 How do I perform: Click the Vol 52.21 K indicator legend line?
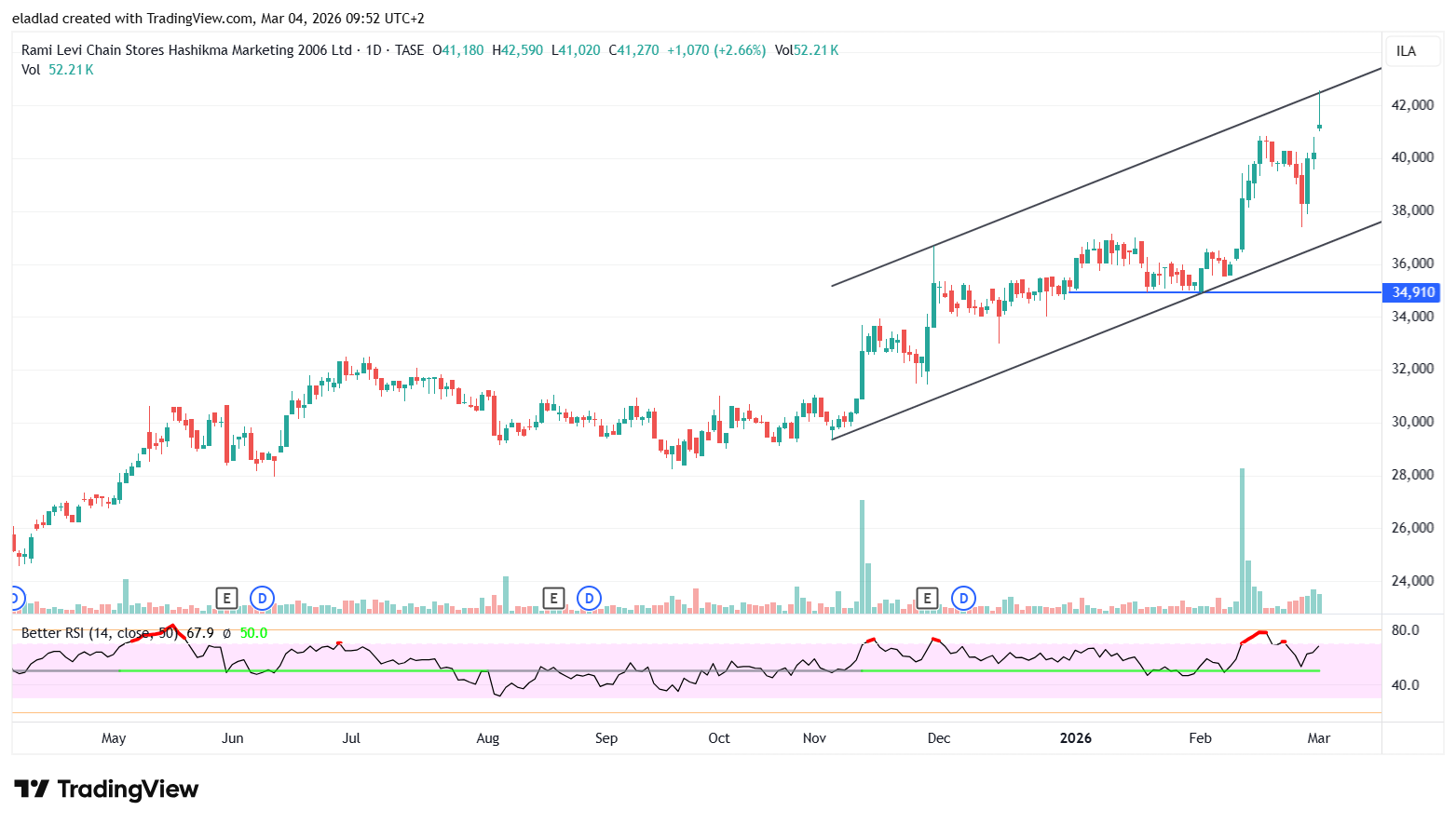pyautogui.click(x=58, y=70)
